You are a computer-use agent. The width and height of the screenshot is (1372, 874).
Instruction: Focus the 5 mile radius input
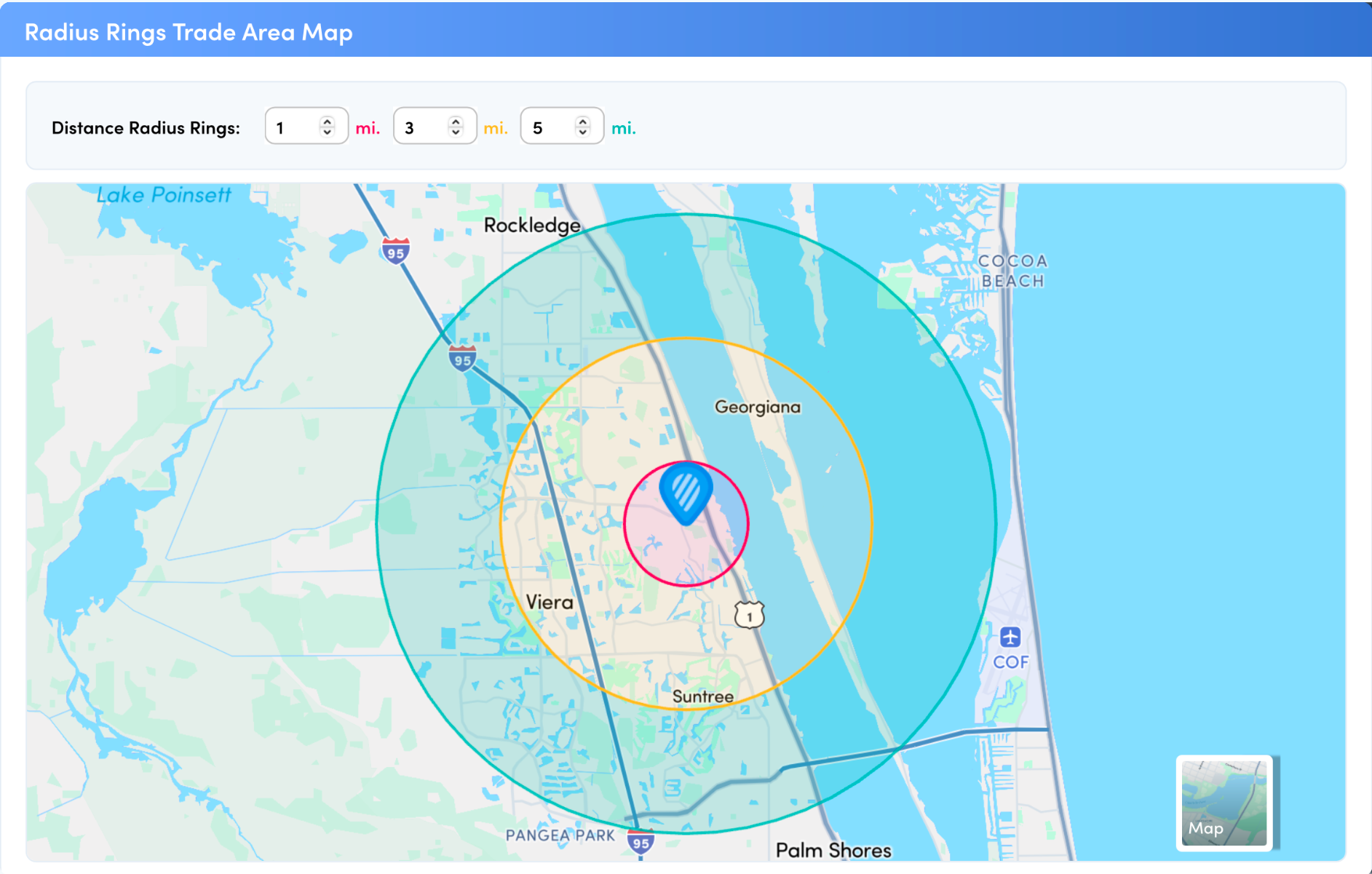[x=549, y=127]
